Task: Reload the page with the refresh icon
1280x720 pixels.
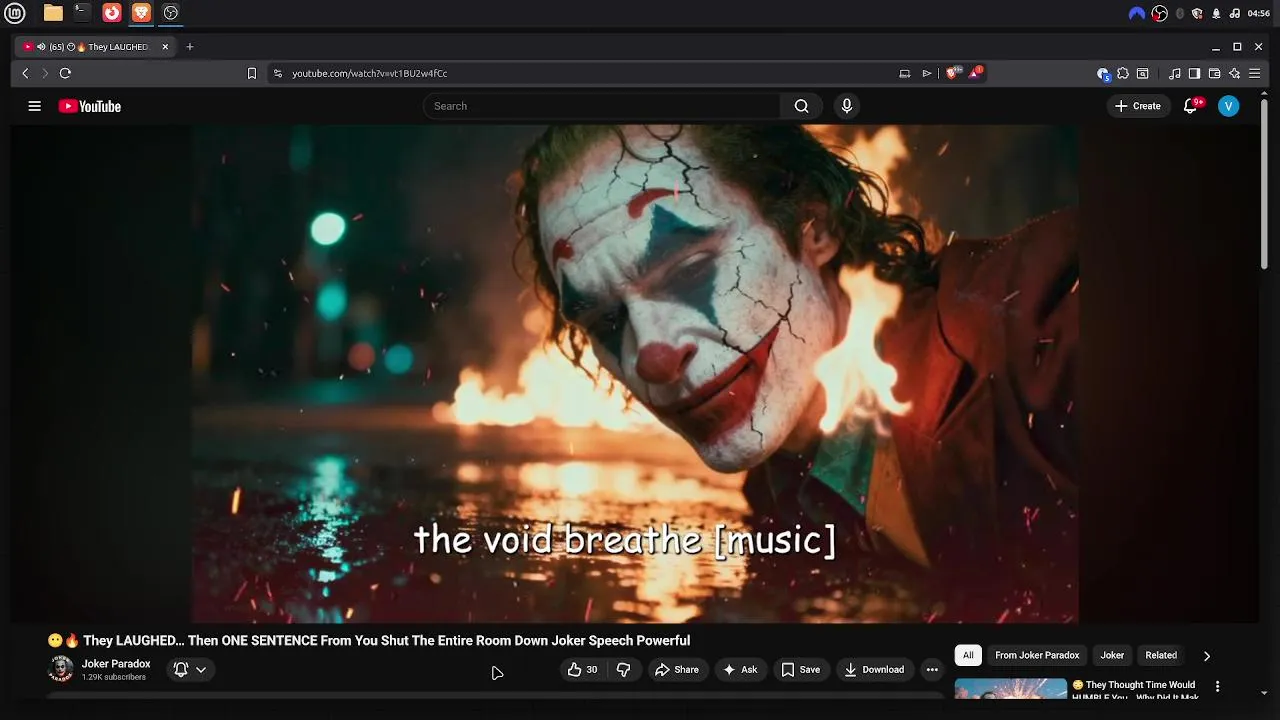Action: pyautogui.click(x=65, y=73)
